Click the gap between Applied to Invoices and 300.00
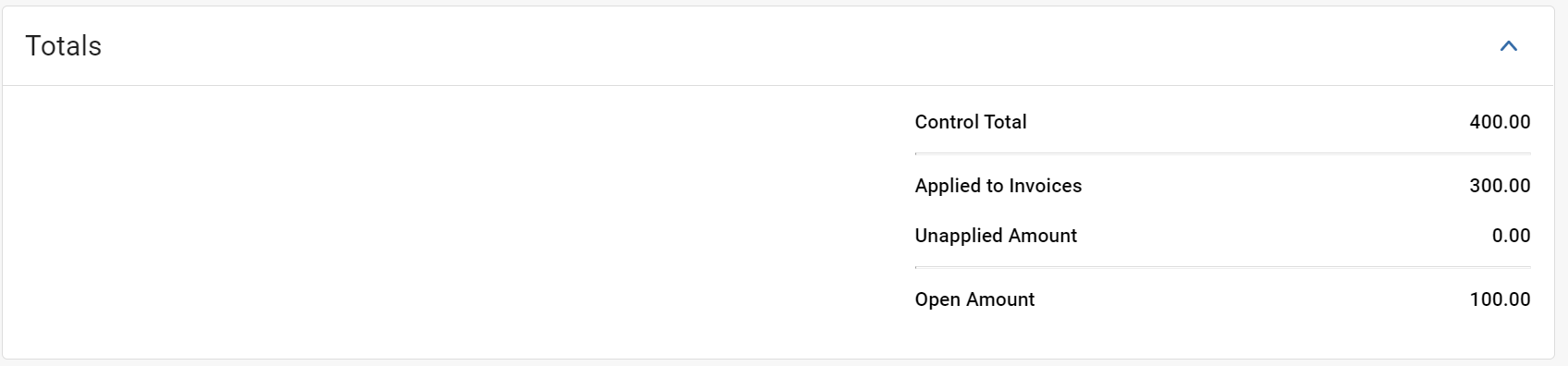The width and height of the screenshot is (1568, 366). 1276,186
